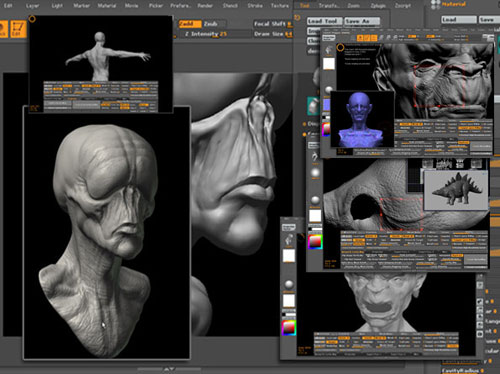Screen dimensions: 500x374
Task: Click Save in the Material palette
Action: pyautogui.click(x=489, y=20)
